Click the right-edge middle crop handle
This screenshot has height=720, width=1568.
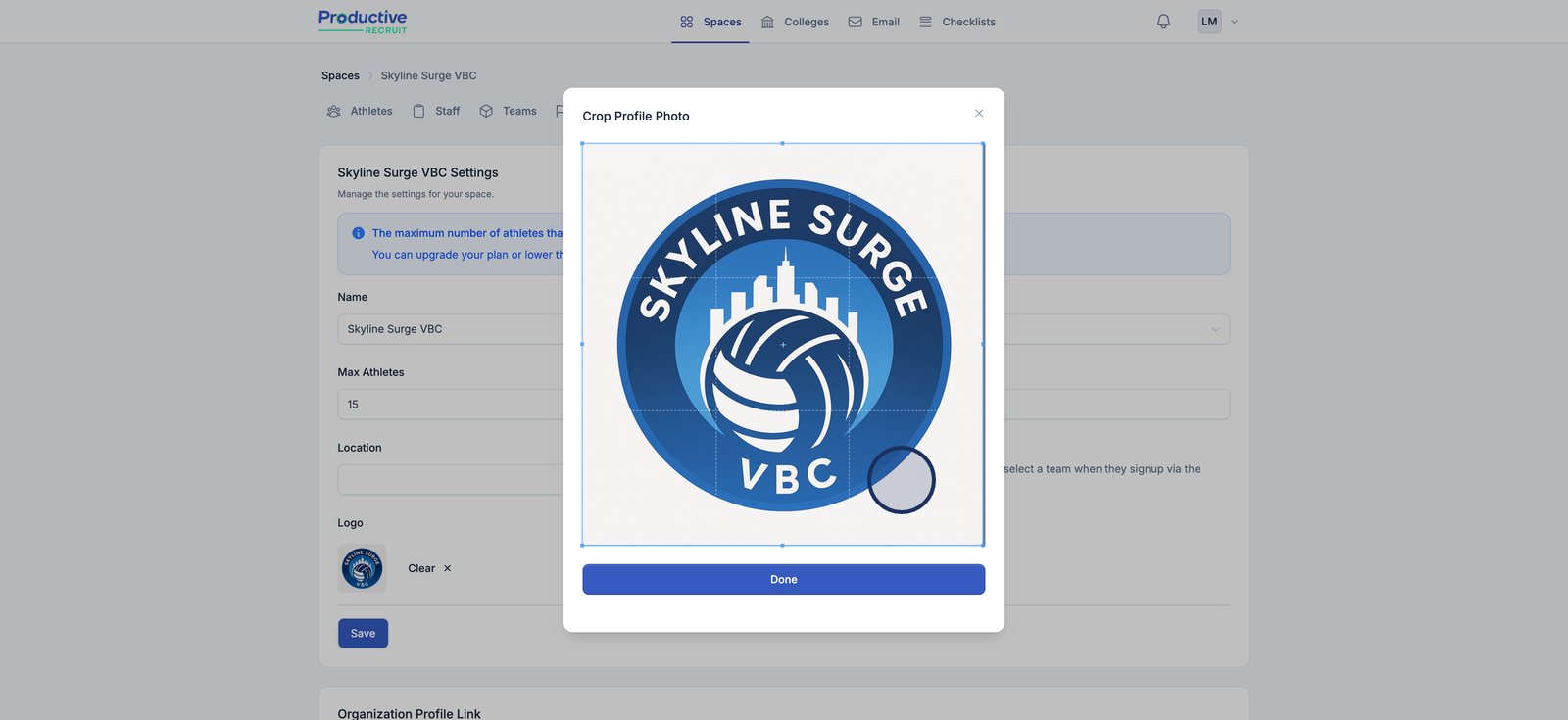coord(983,344)
